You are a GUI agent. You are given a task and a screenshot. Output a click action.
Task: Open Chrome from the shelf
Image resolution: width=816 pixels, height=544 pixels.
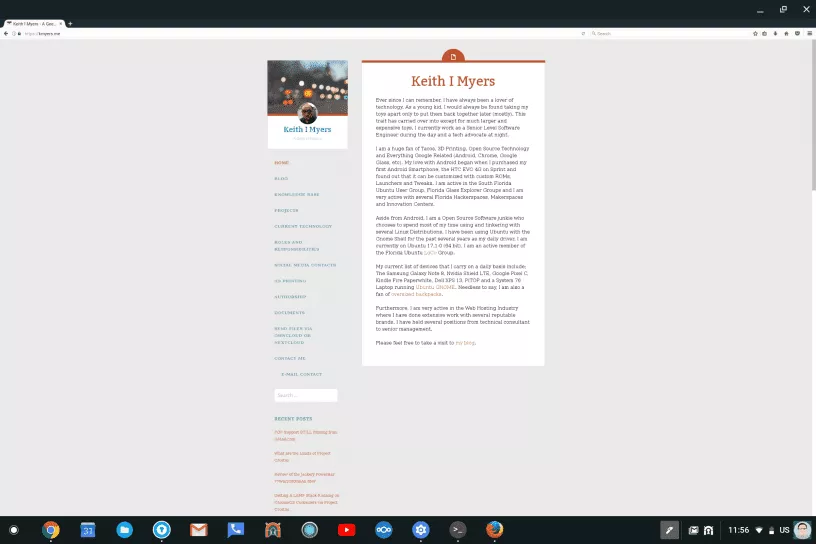point(51,529)
